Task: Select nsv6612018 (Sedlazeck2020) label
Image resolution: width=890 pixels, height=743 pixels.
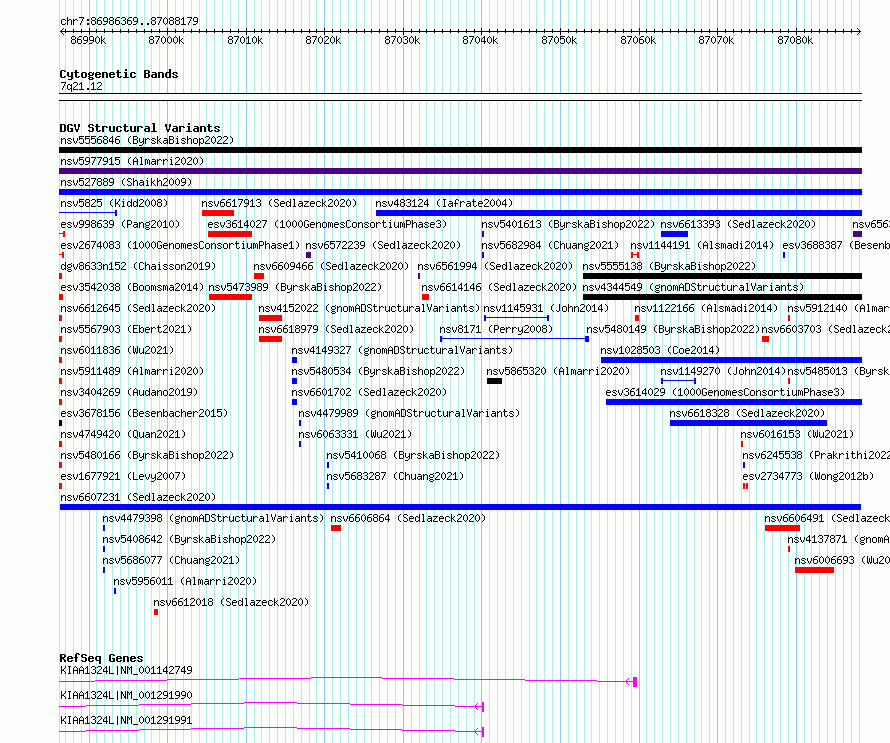Action: click(231, 602)
